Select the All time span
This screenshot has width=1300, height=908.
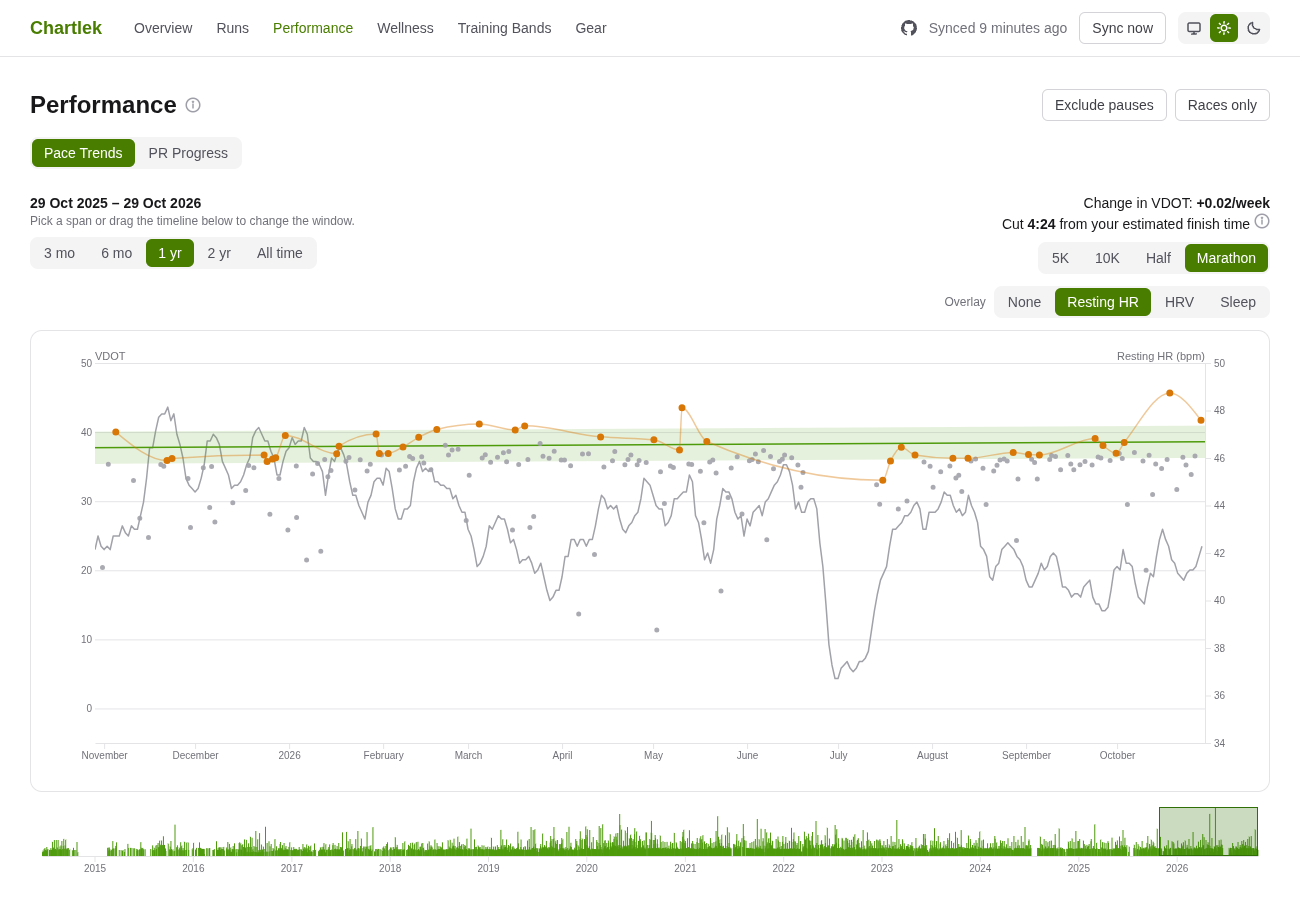280,253
